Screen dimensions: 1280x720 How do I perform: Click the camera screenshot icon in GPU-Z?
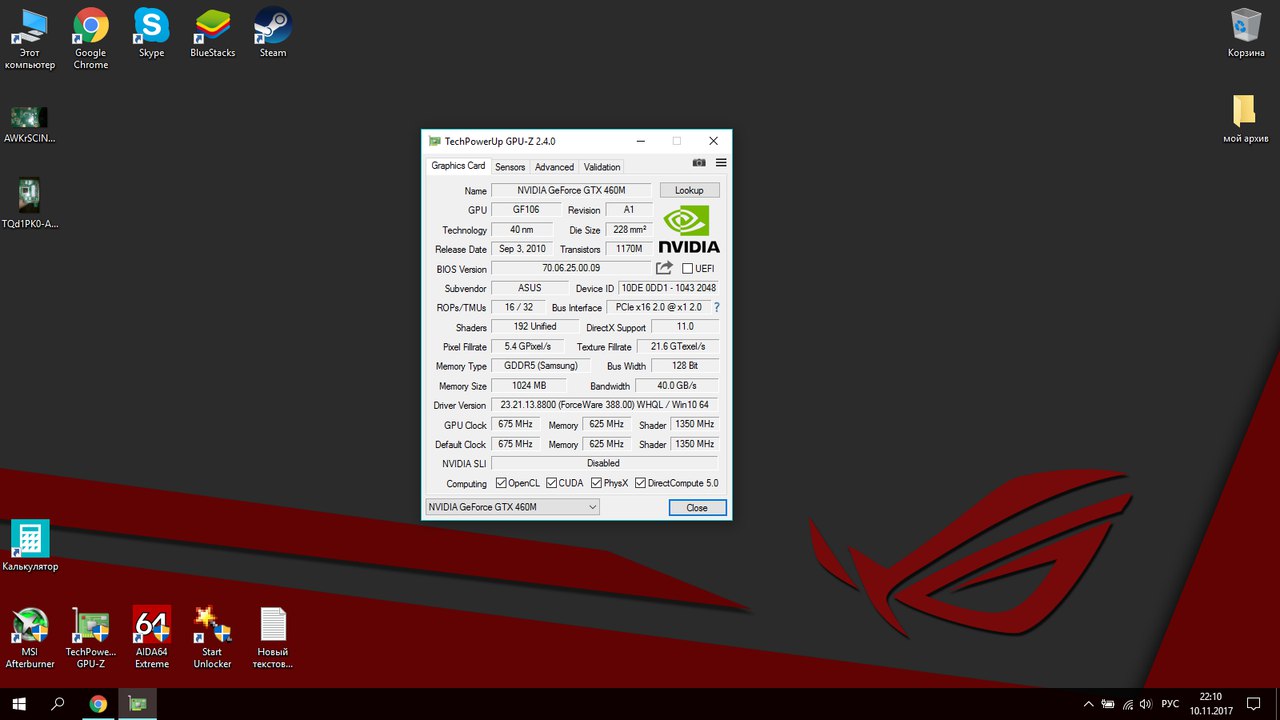(x=699, y=163)
